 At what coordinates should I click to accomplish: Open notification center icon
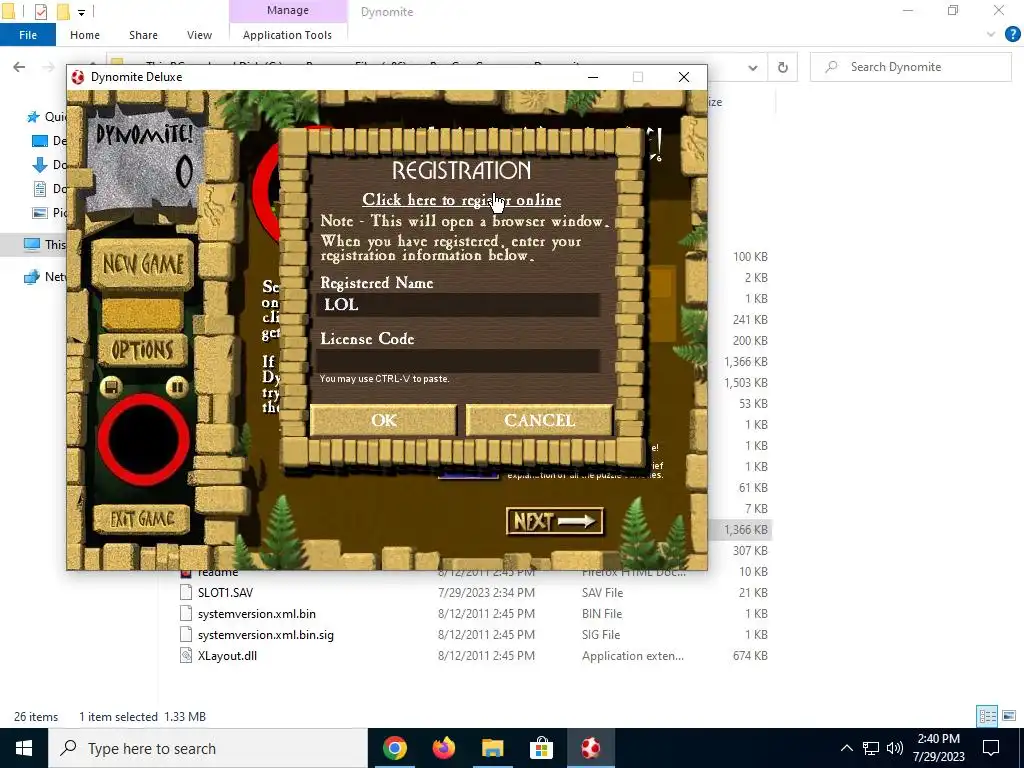(991, 748)
